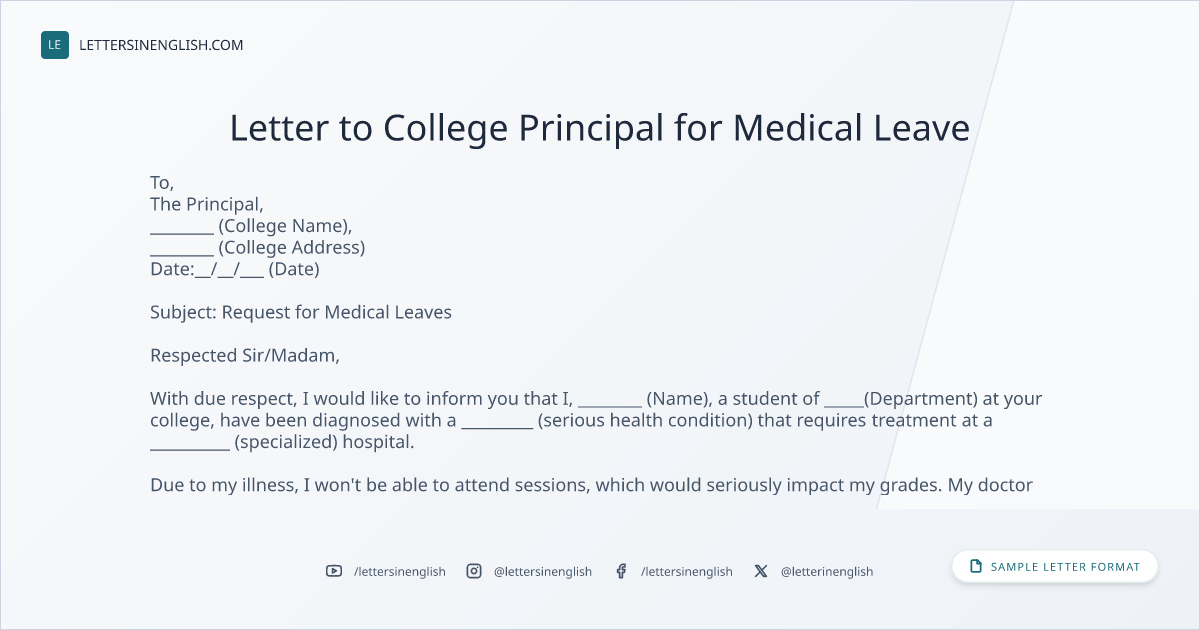The width and height of the screenshot is (1200, 630).
Task: Click the Sample Letter Format button
Action: click(x=1055, y=567)
